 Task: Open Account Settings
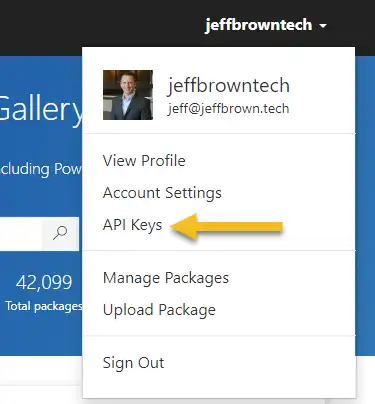162,193
